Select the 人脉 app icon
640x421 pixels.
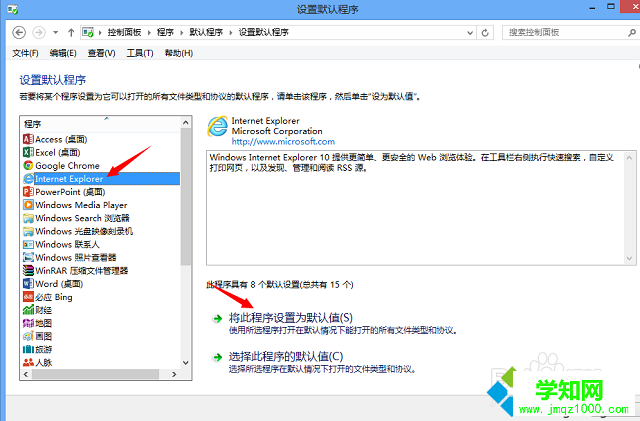coord(28,362)
